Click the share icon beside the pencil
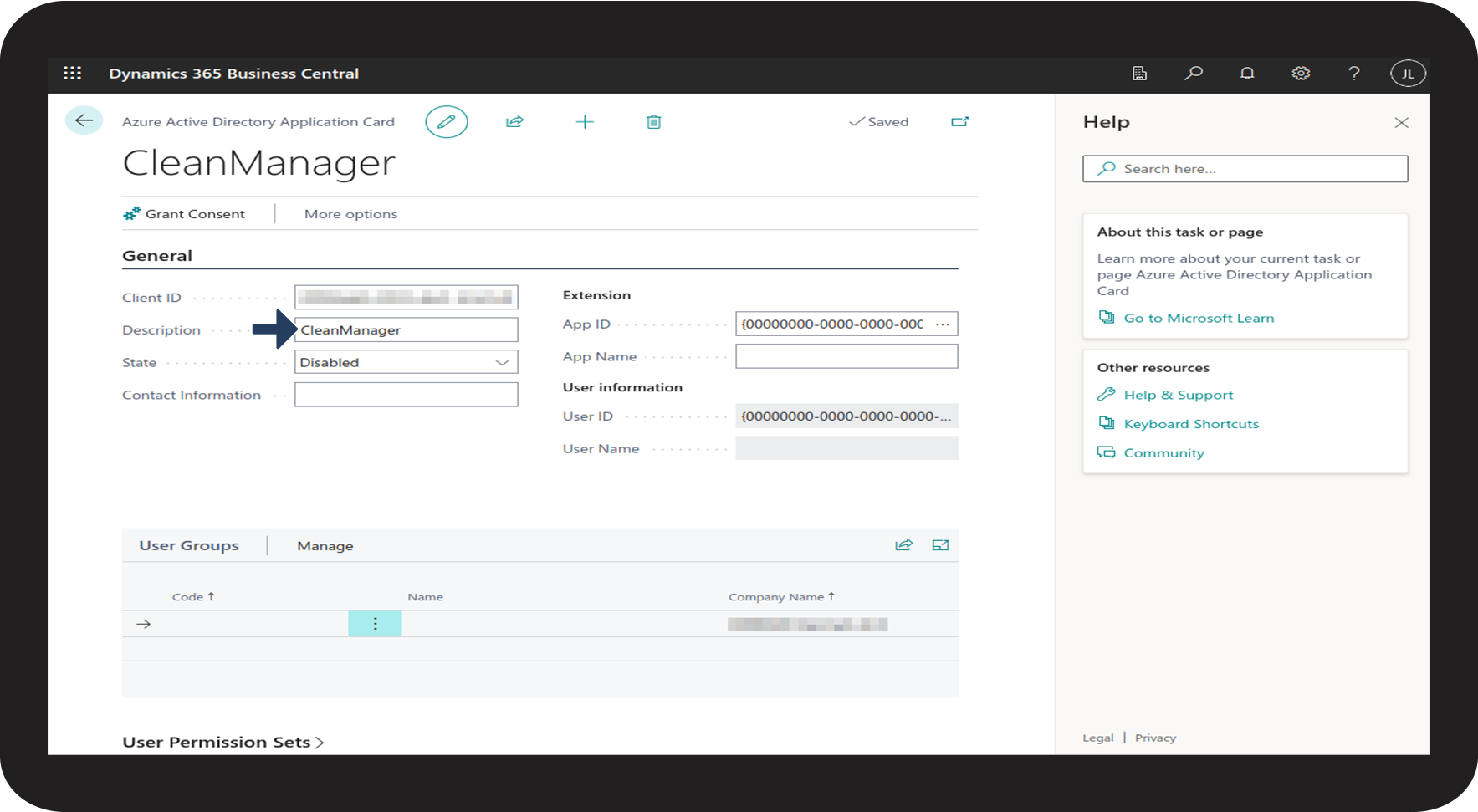This screenshot has height=812, width=1478. (x=514, y=122)
